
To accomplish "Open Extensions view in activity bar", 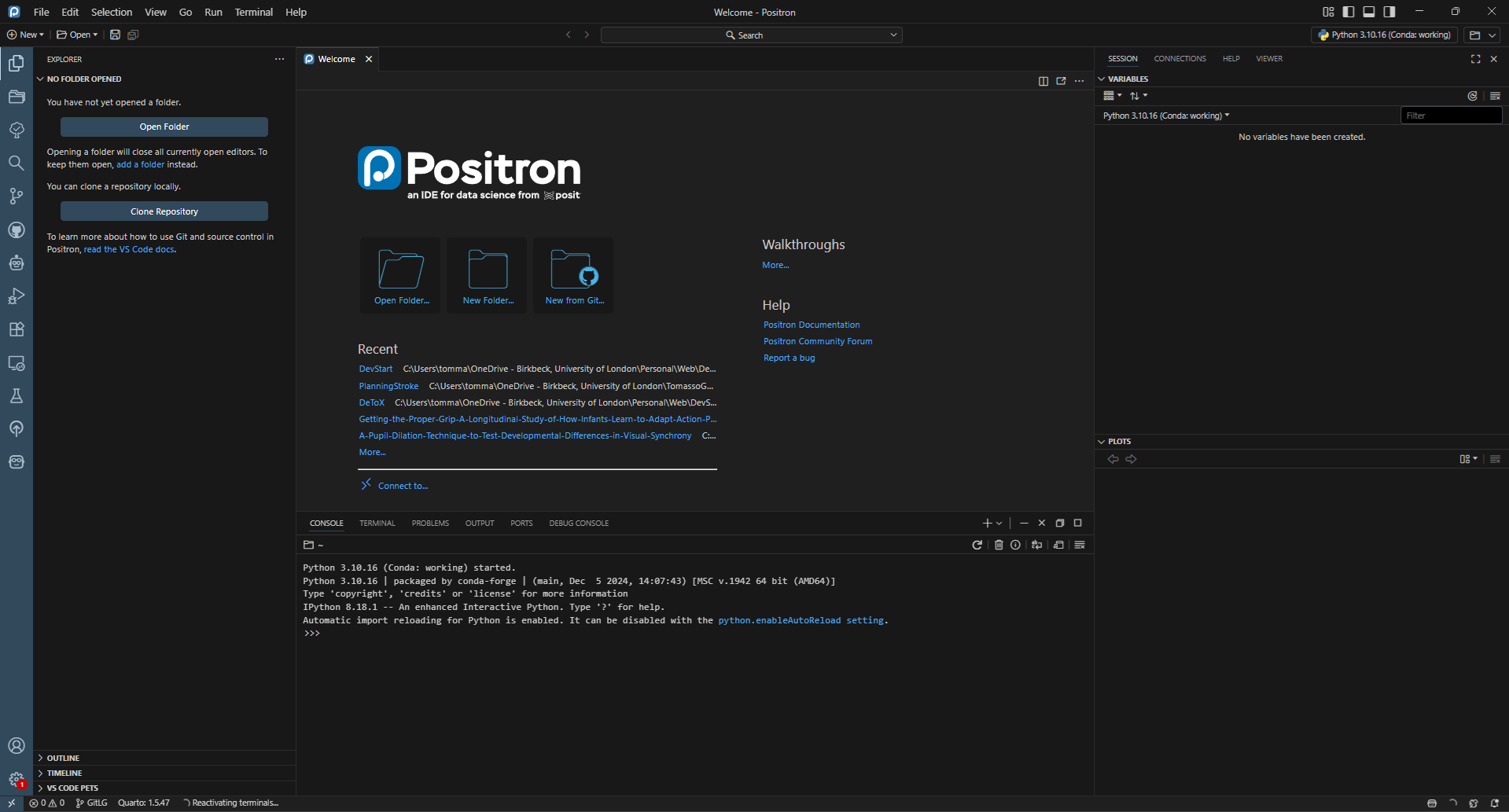I will point(16,329).
